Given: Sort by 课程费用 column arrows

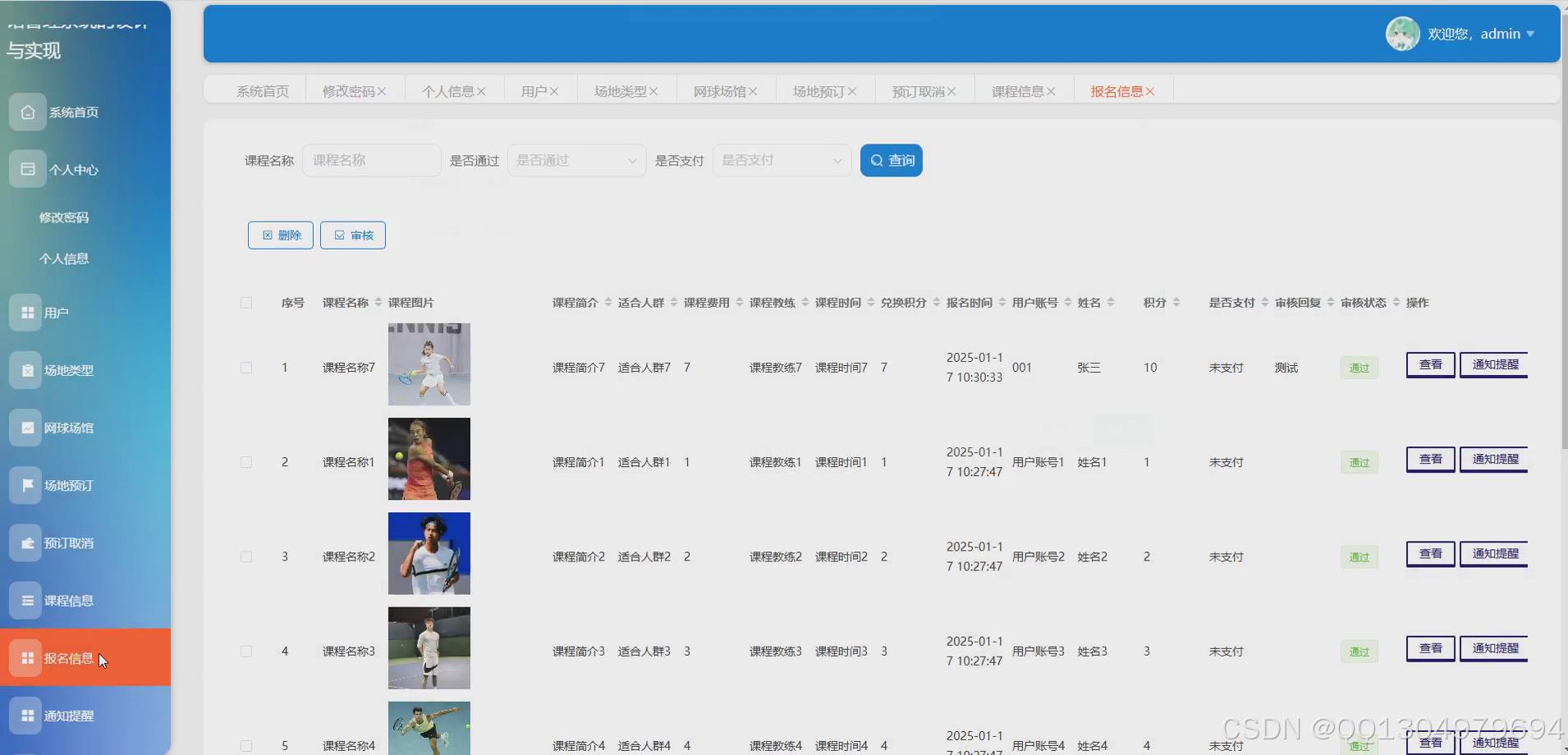Looking at the screenshot, I should [x=740, y=303].
